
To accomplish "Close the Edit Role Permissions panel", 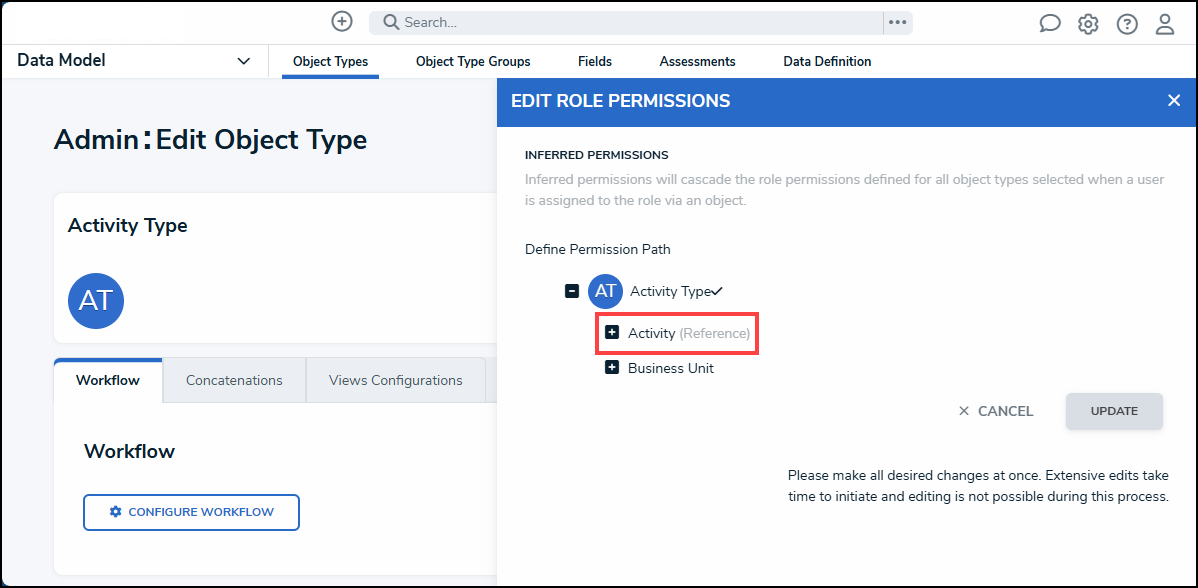I will (x=1174, y=100).
